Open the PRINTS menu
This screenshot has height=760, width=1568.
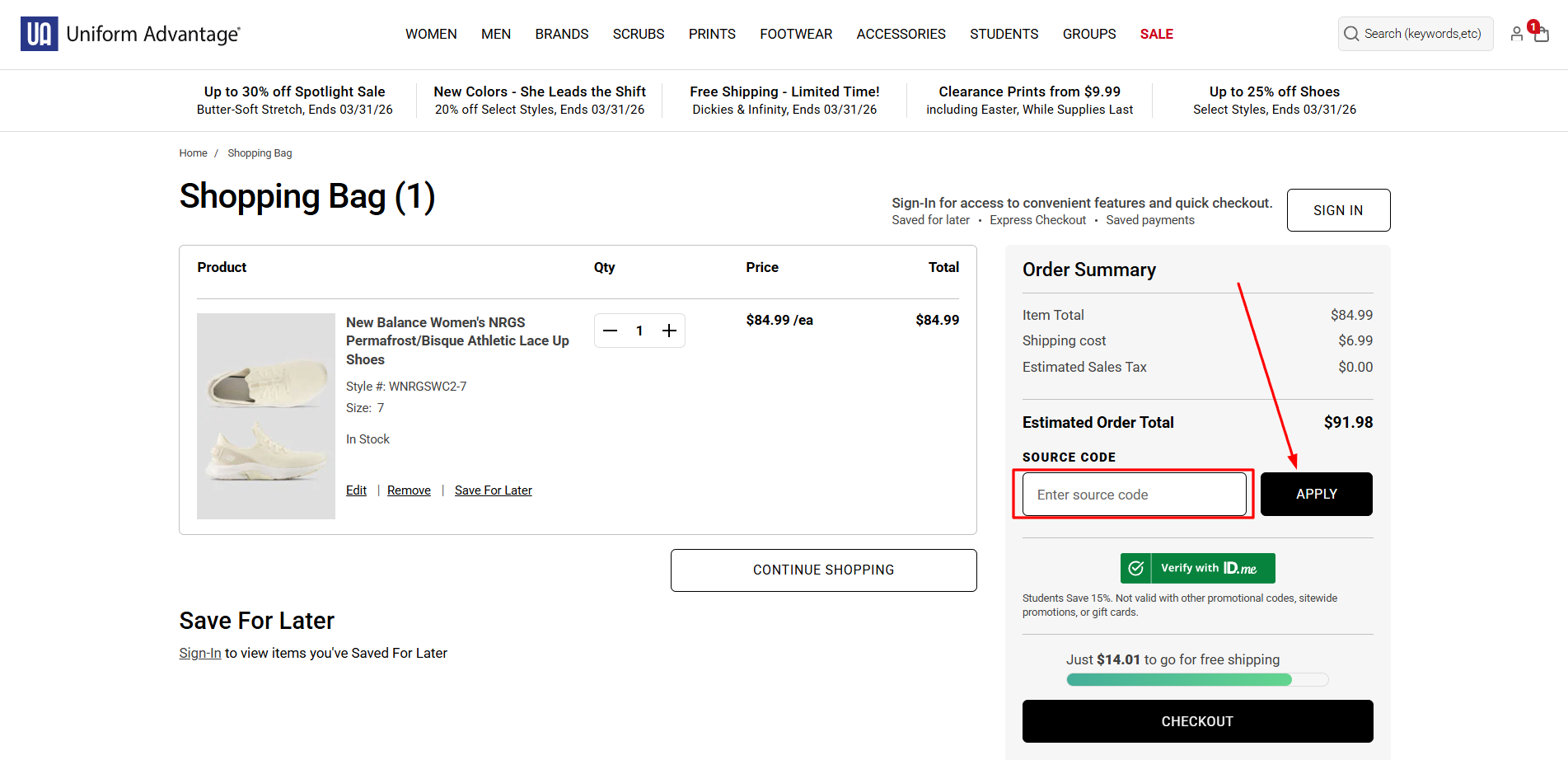pos(712,34)
